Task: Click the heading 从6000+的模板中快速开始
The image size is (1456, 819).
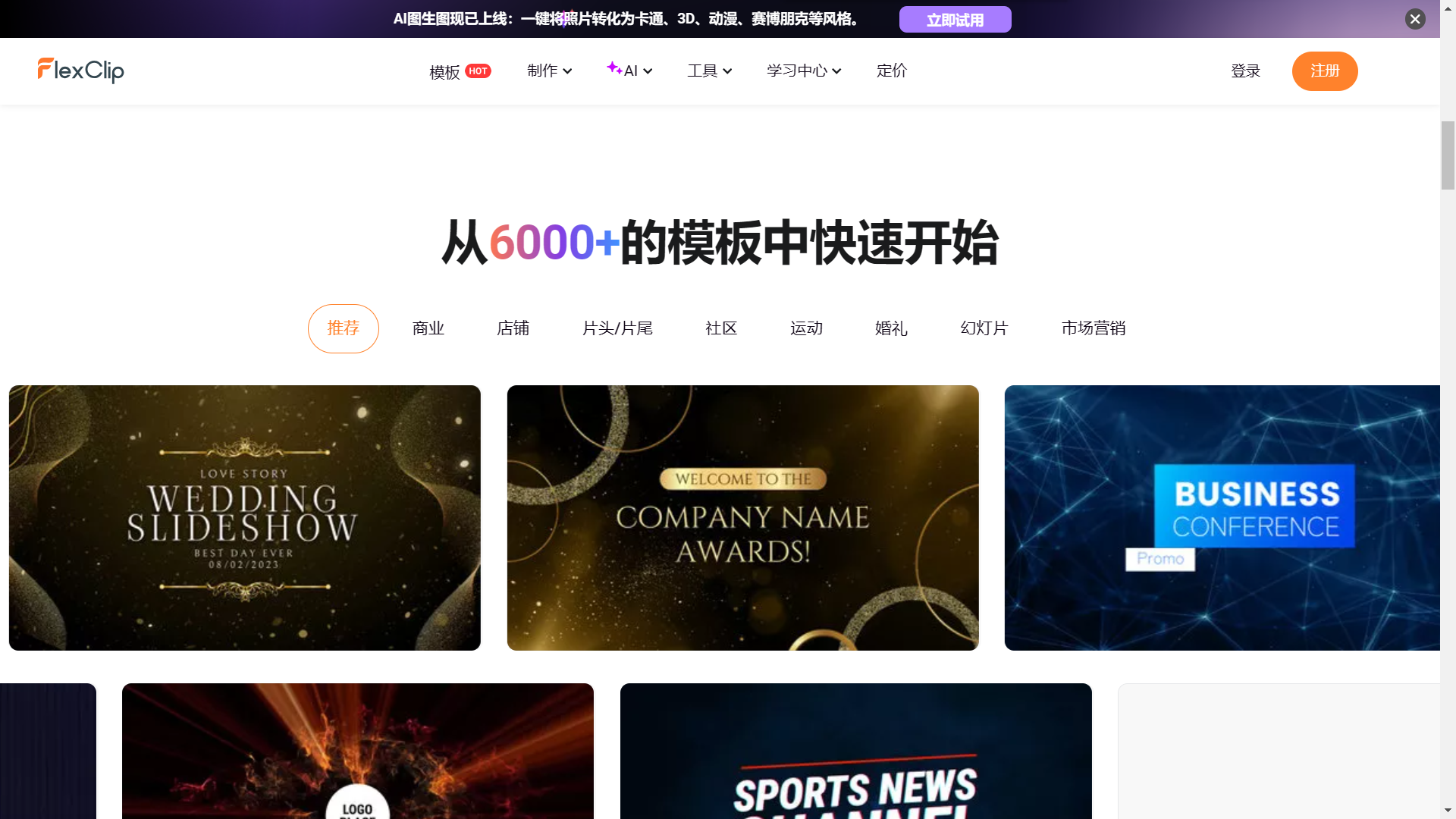Action: (x=720, y=243)
